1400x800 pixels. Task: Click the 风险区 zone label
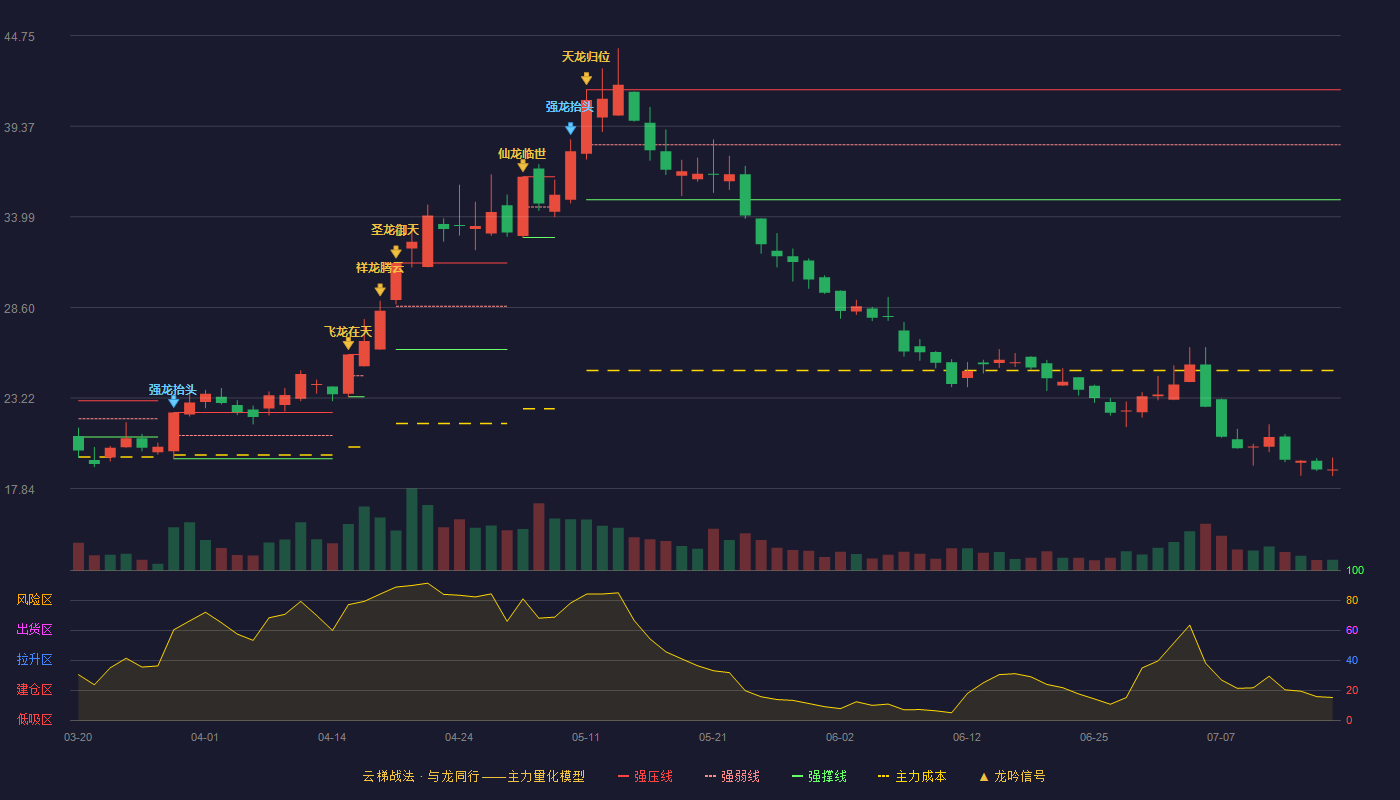click(x=35, y=600)
